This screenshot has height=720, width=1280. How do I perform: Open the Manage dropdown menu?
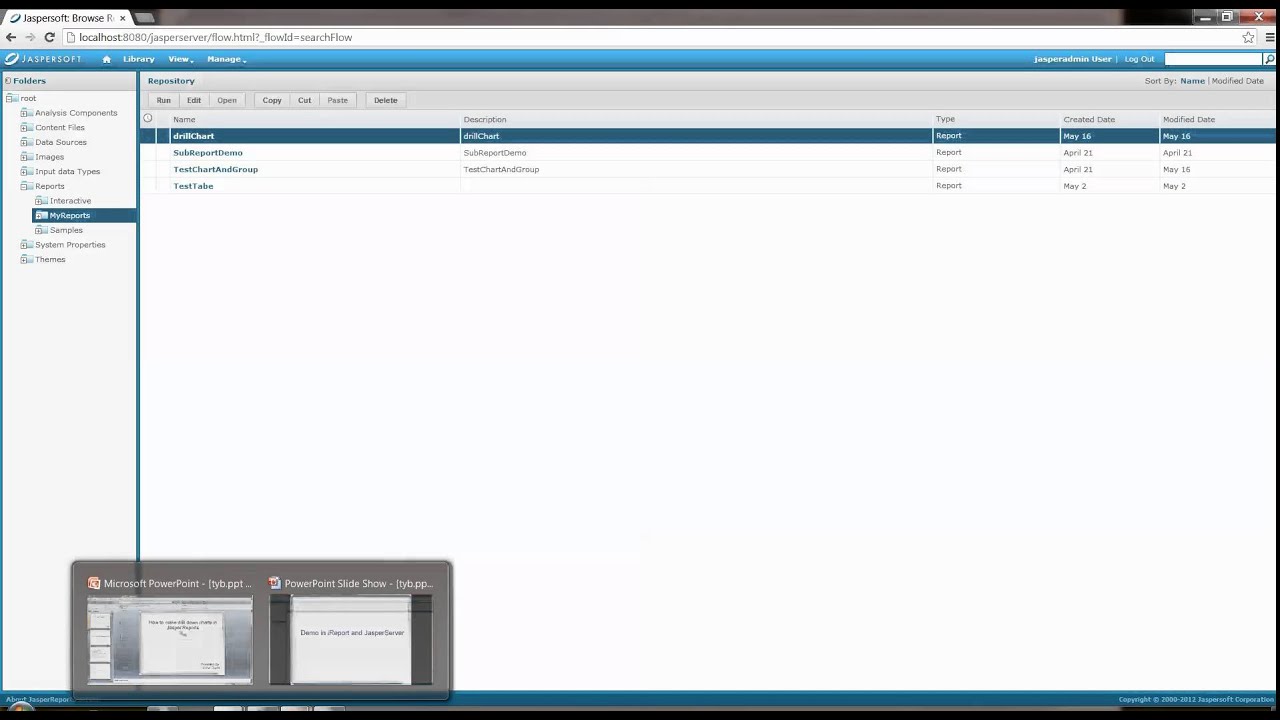226,59
